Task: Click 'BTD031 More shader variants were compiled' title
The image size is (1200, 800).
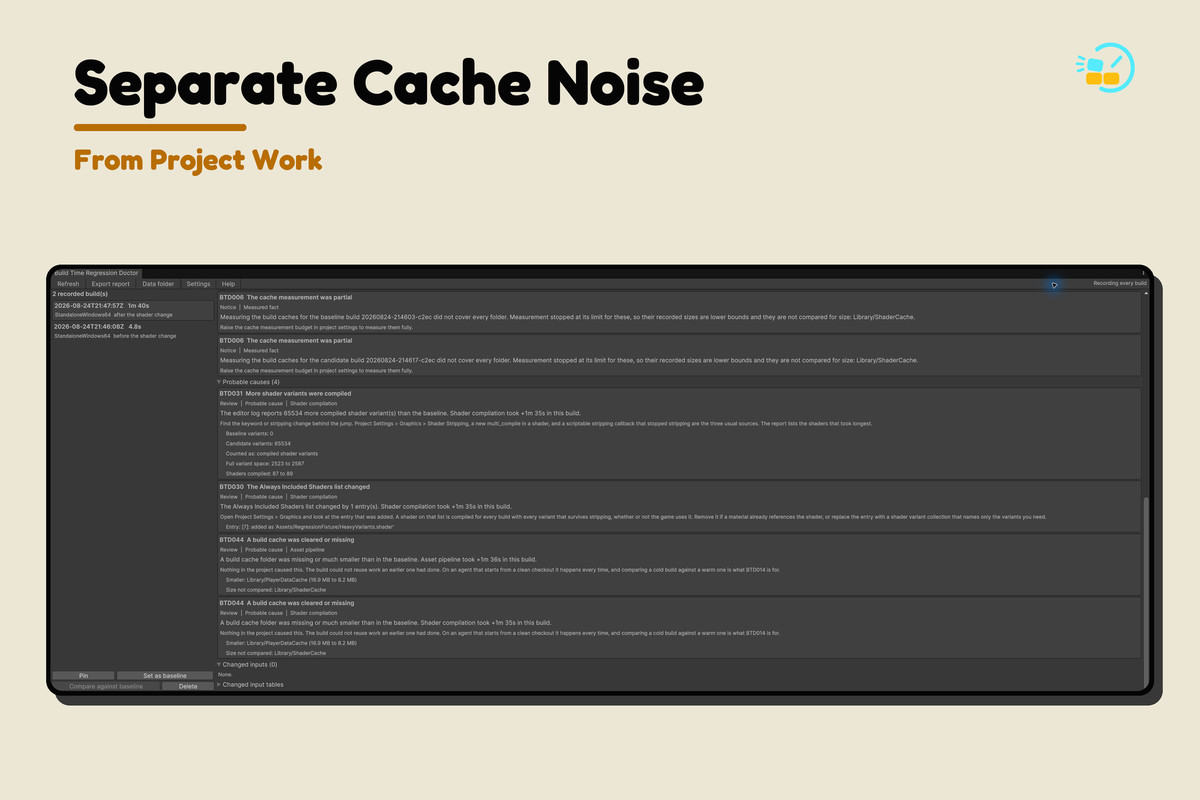Action: click(x=285, y=394)
